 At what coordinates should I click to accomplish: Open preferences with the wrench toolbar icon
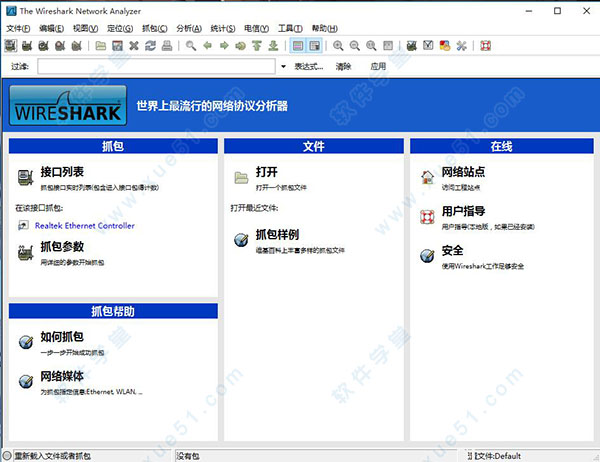click(461, 46)
